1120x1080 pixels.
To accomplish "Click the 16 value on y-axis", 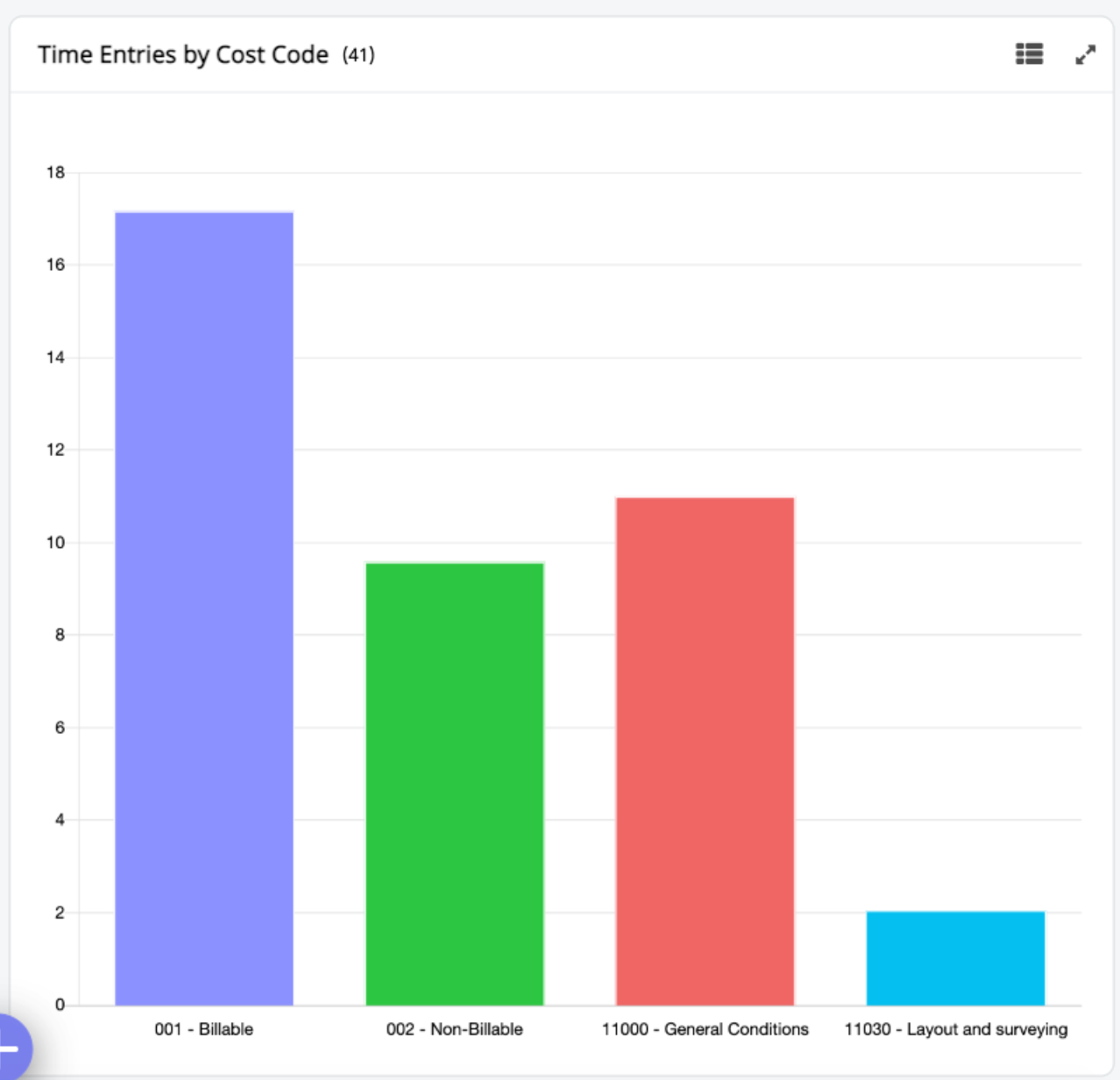I will 56,265.
